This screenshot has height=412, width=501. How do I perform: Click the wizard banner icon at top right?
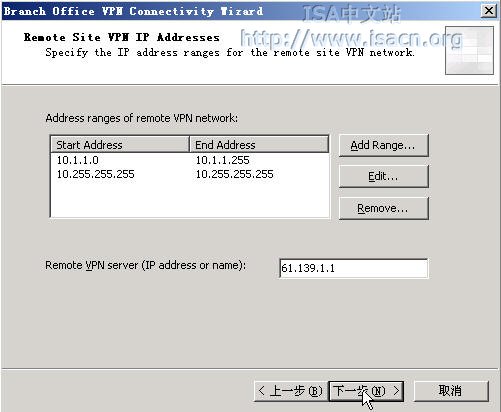[469, 50]
